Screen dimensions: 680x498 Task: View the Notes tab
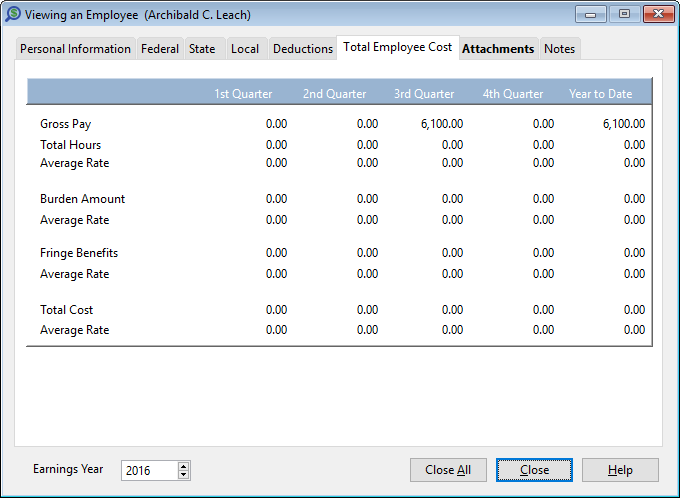point(559,49)
